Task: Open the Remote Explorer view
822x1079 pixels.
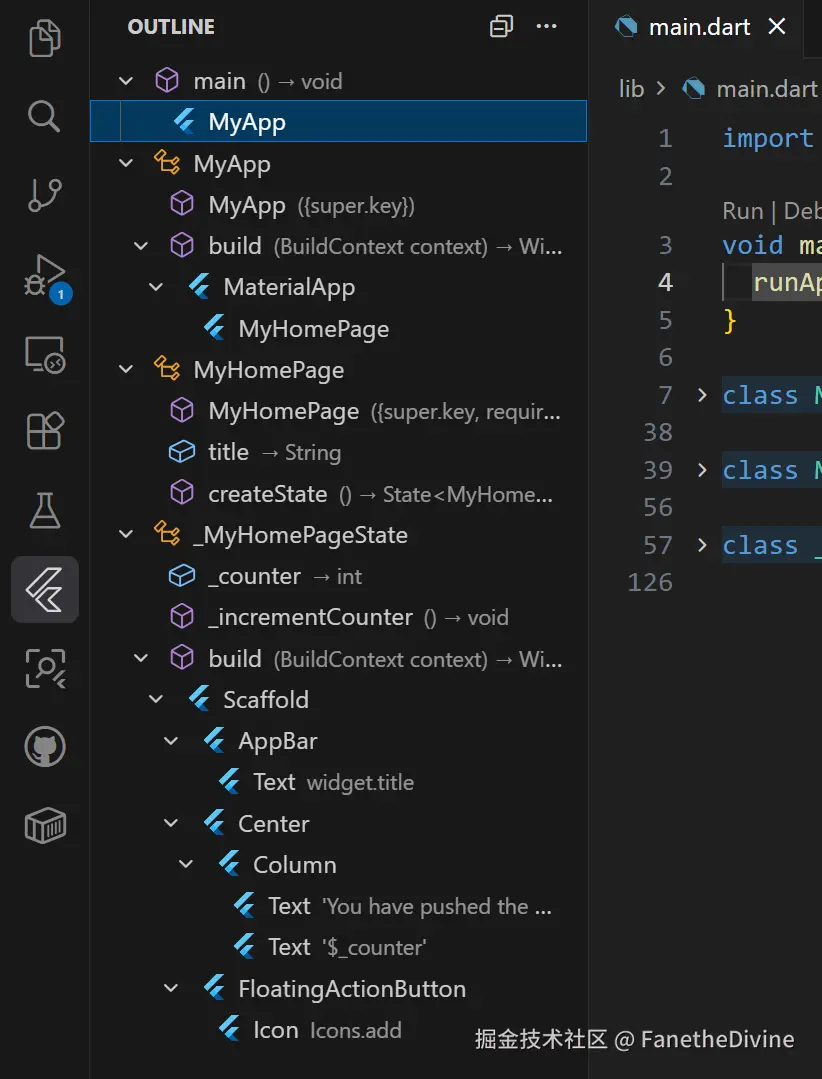Action: (x=44, y=354)
